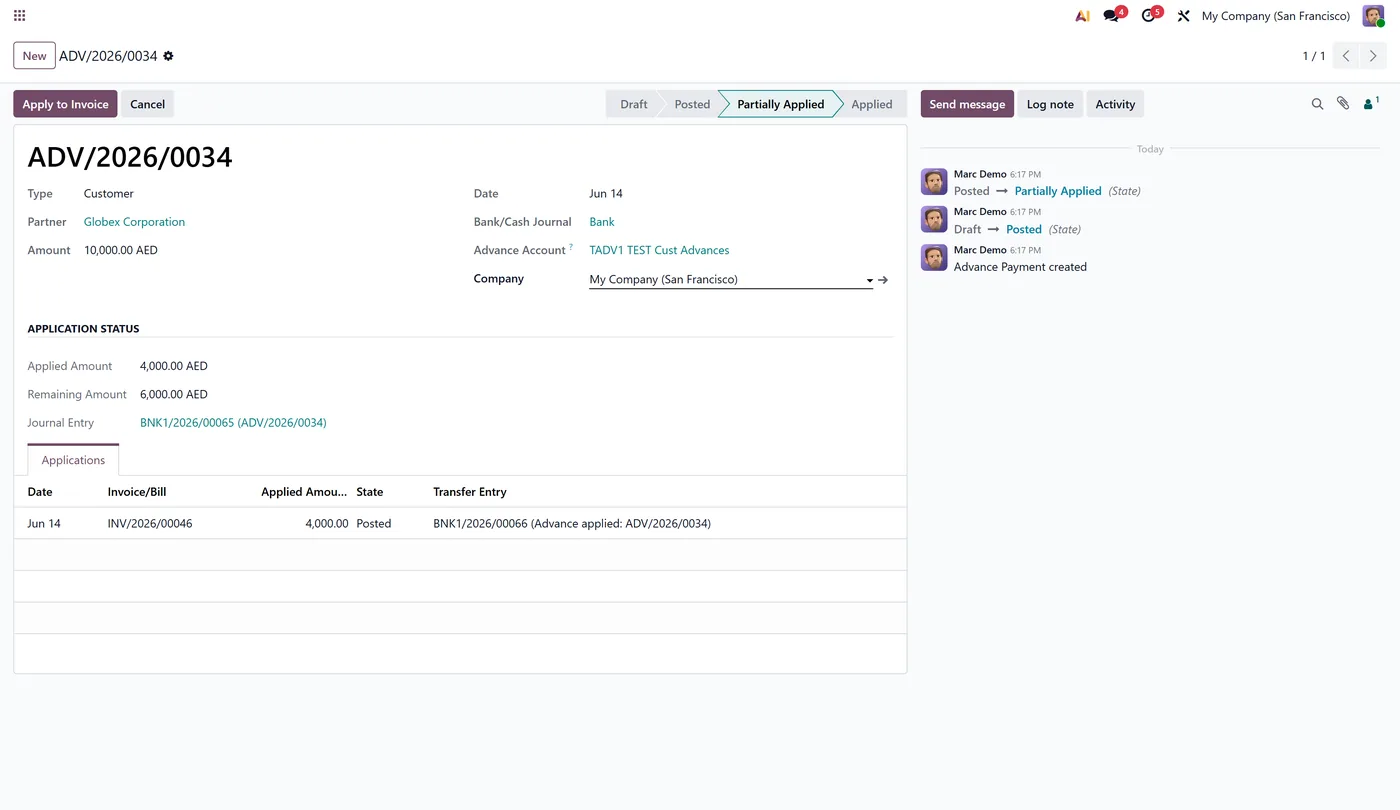Select the Draft status stage

click(x=633, y=104)
